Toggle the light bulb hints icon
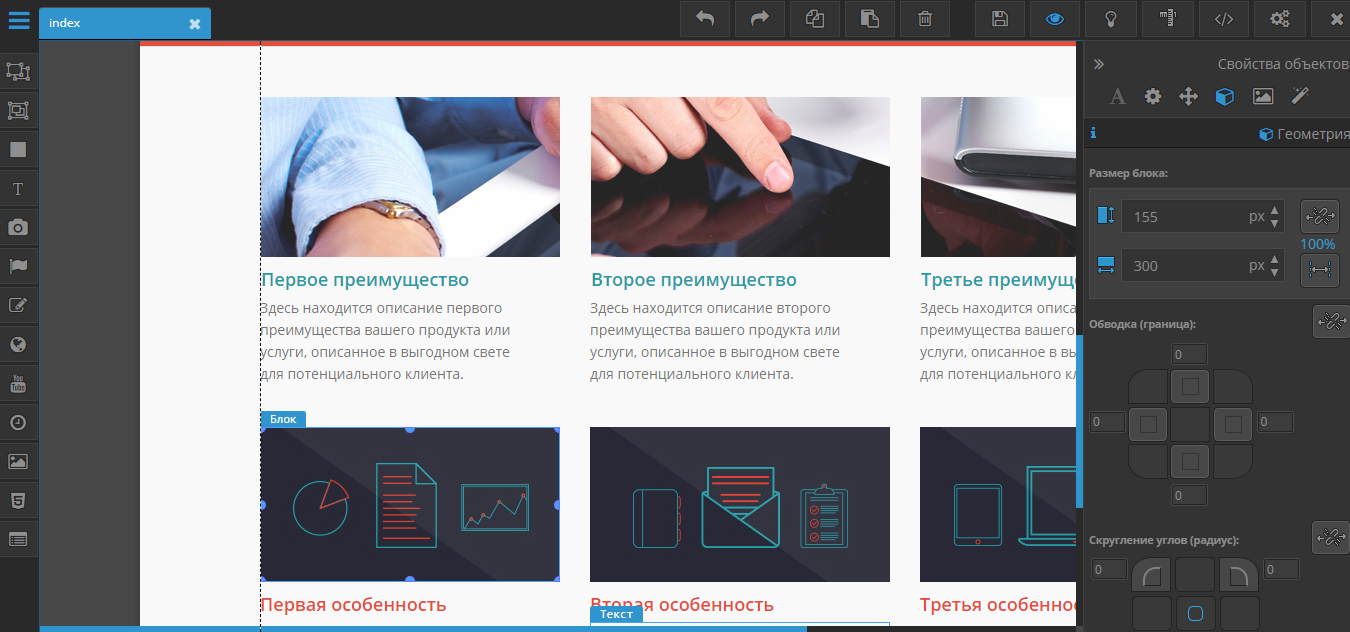Screen dimensions: 1350x632 pos(1110,19)
